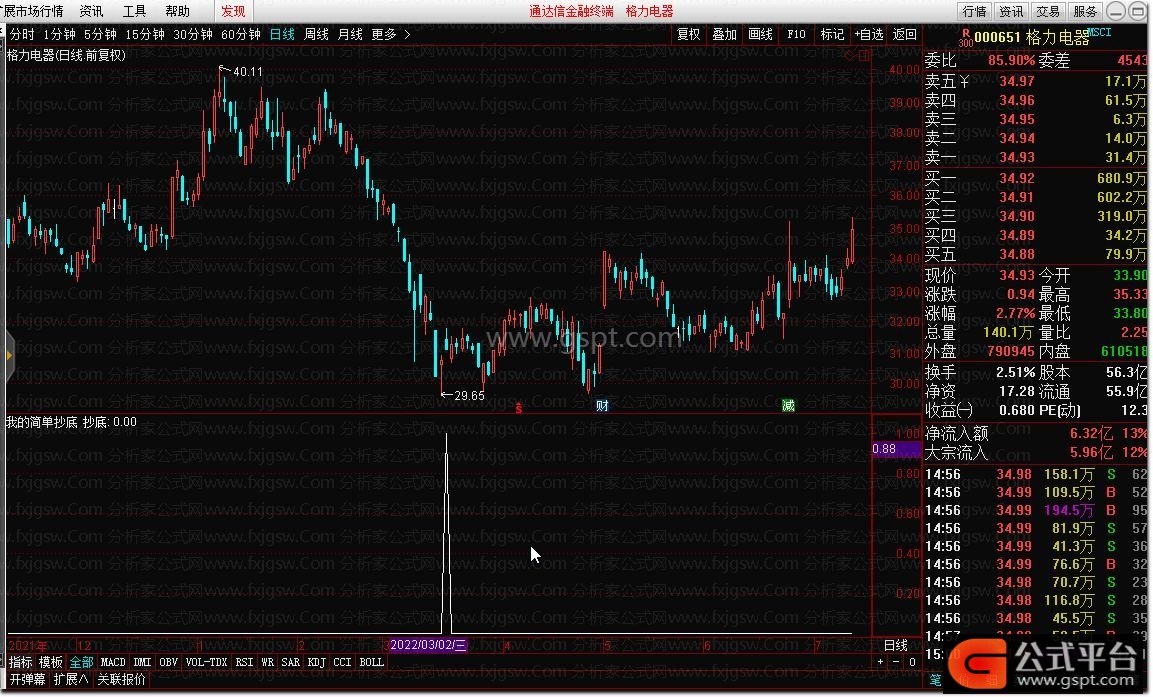Click the 服务 service button
The image size is (1153, 697).
[1085, 11]
